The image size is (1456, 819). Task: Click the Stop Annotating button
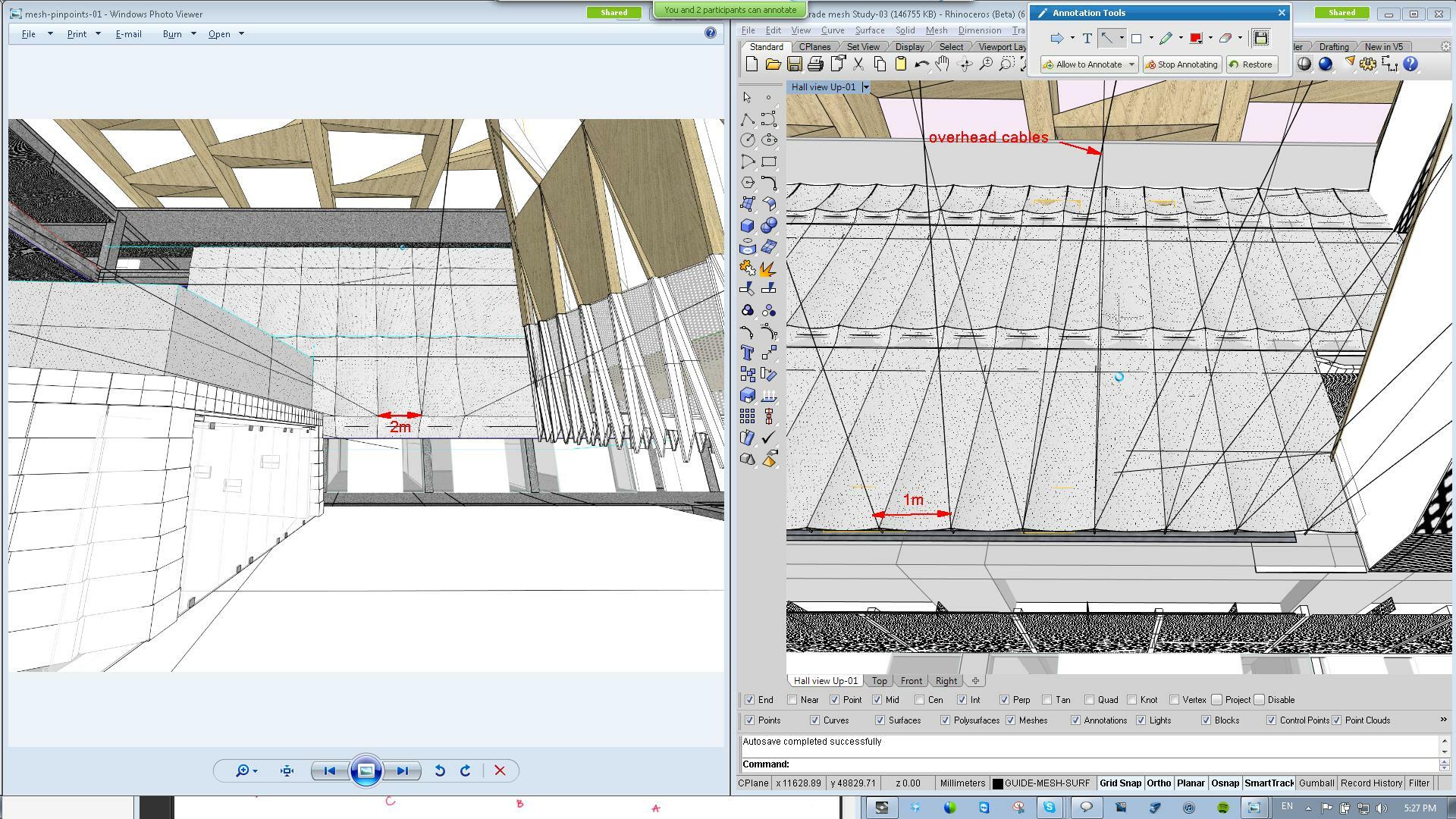click(1181, 64)
